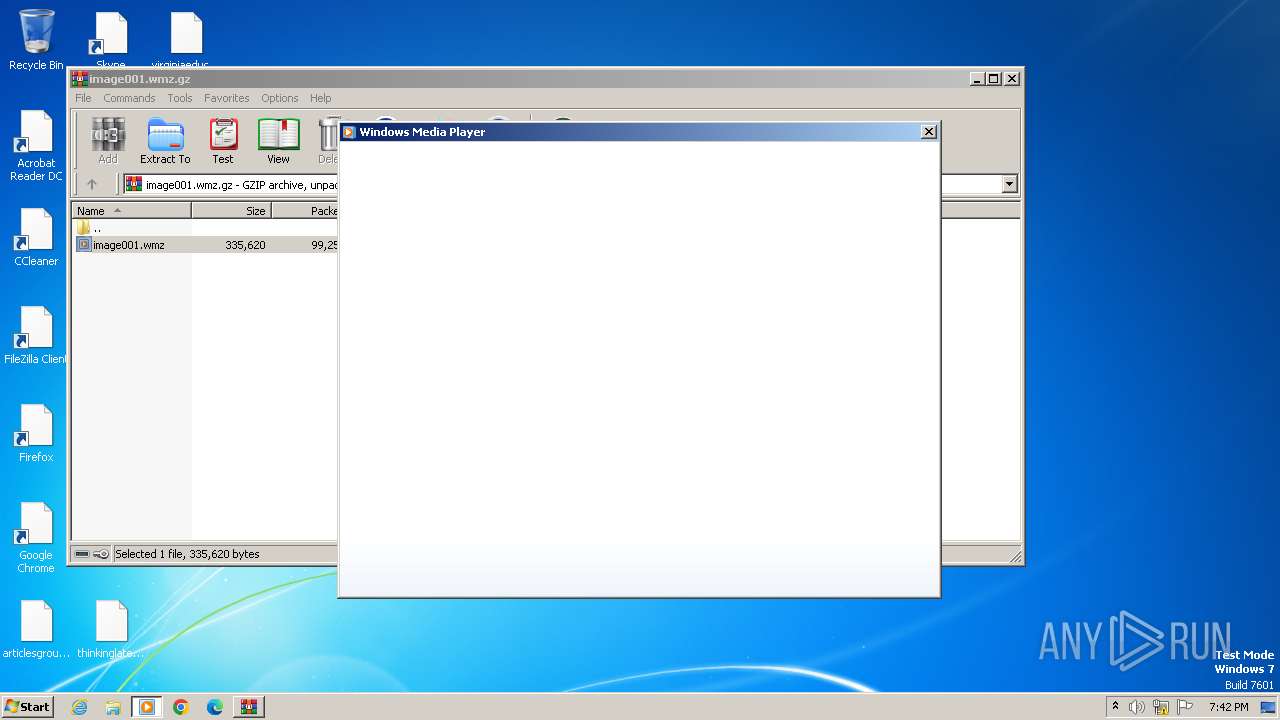Click the Add toolbar icon in WinRAR
1280x720 pixels.
(x=108, y=141)
